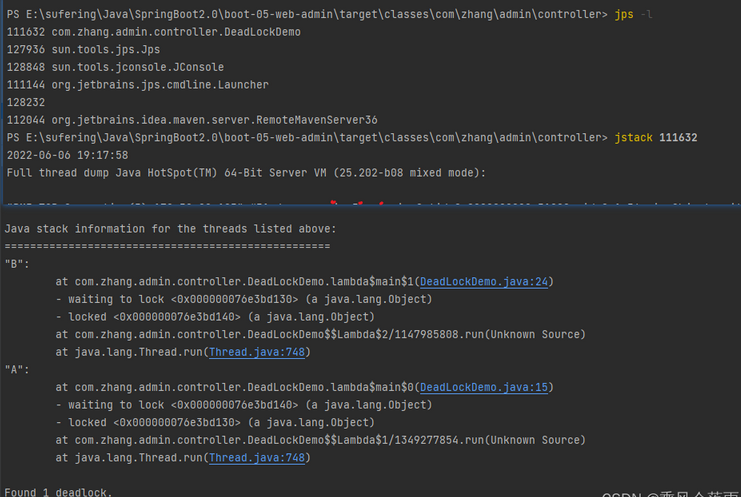741x497 pixels.
Task: Click the timestamp 2022-06-06 19:17:58
Action: click(x=67, y=155)
